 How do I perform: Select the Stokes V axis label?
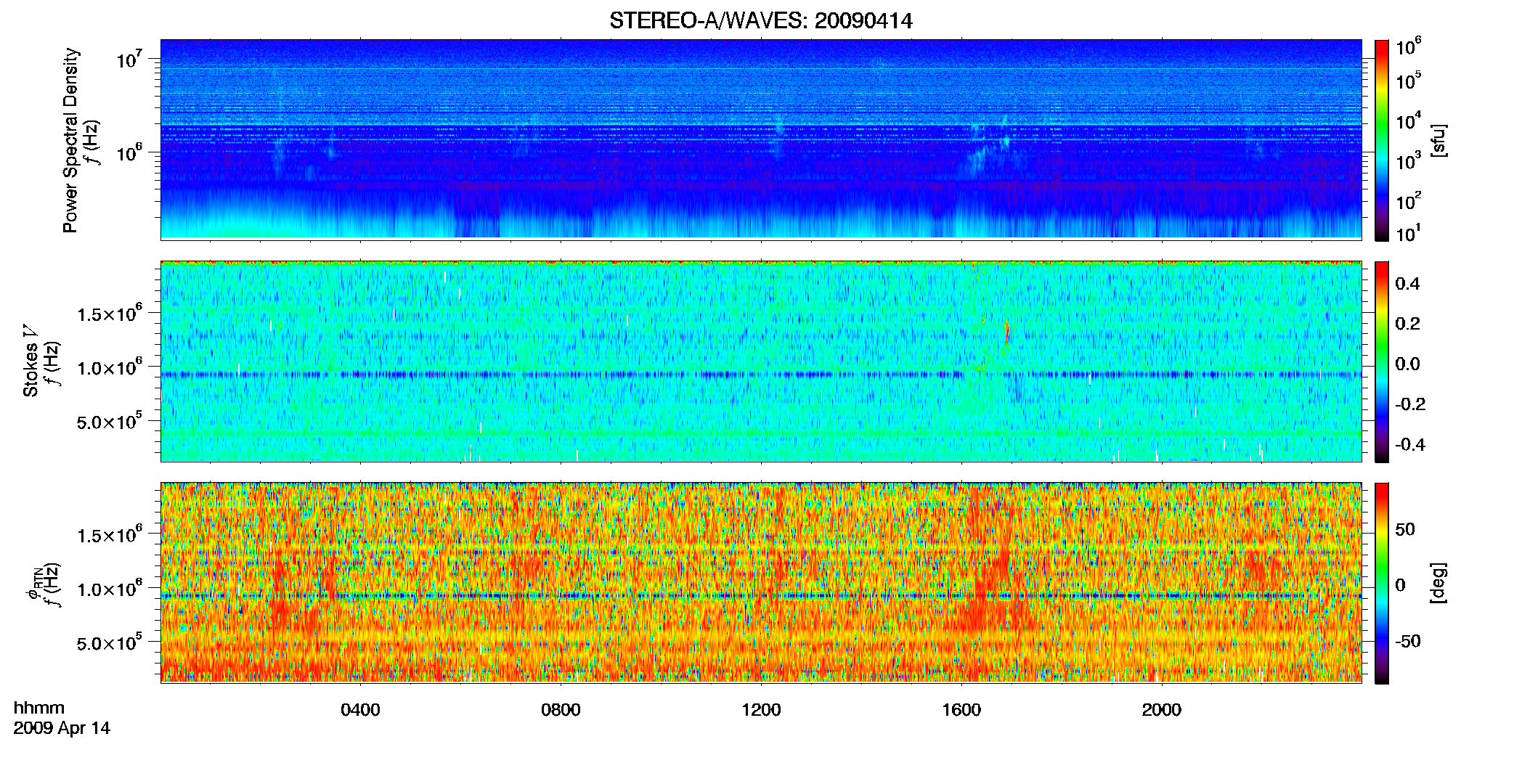(31, 362)
